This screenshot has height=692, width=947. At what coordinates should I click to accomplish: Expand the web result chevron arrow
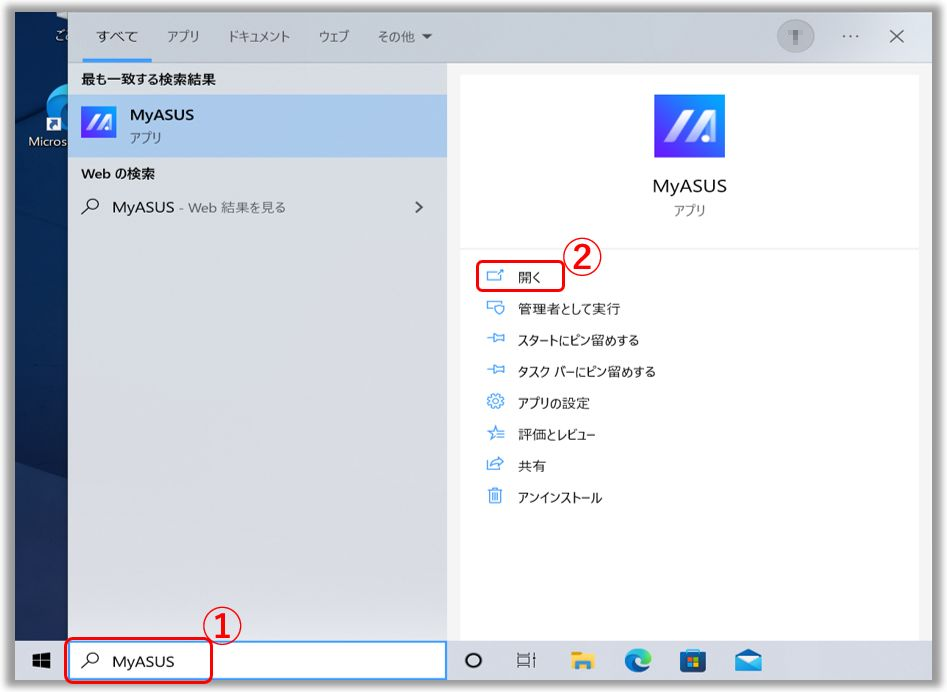click(x=419, y=208)
